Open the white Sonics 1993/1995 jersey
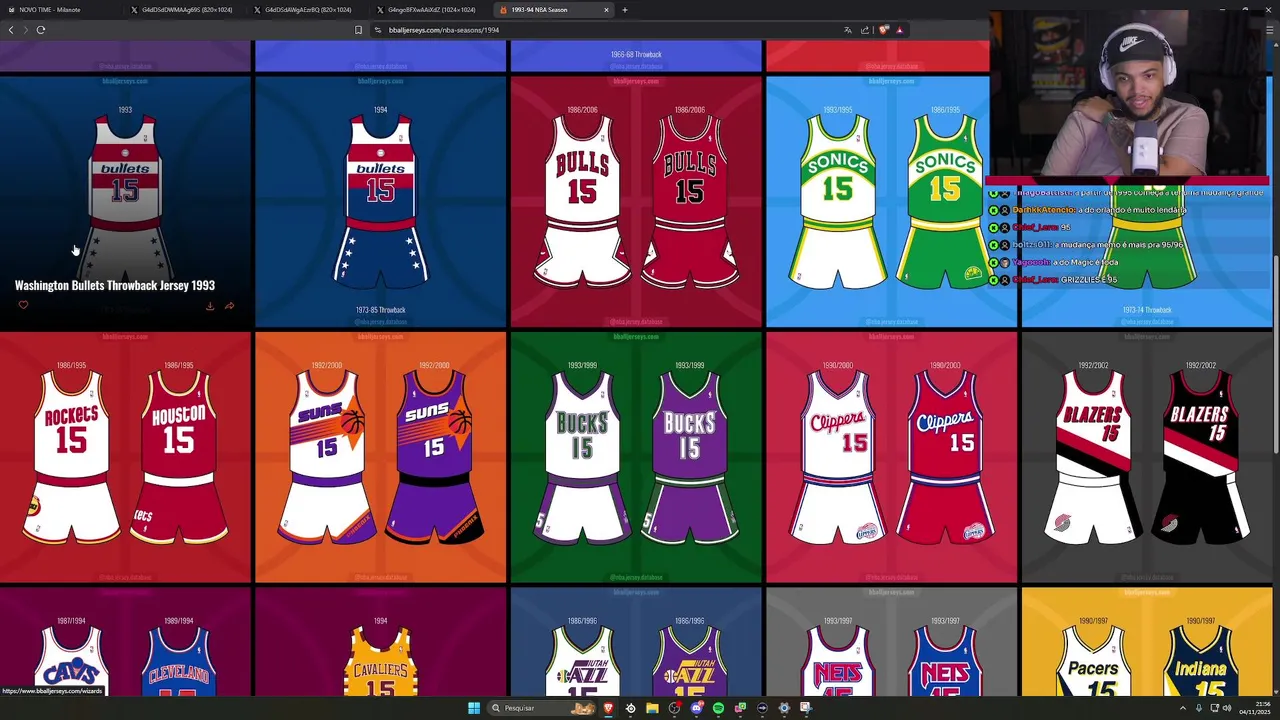The height and width of the screenshot is (720, 1280). [838, 200]
